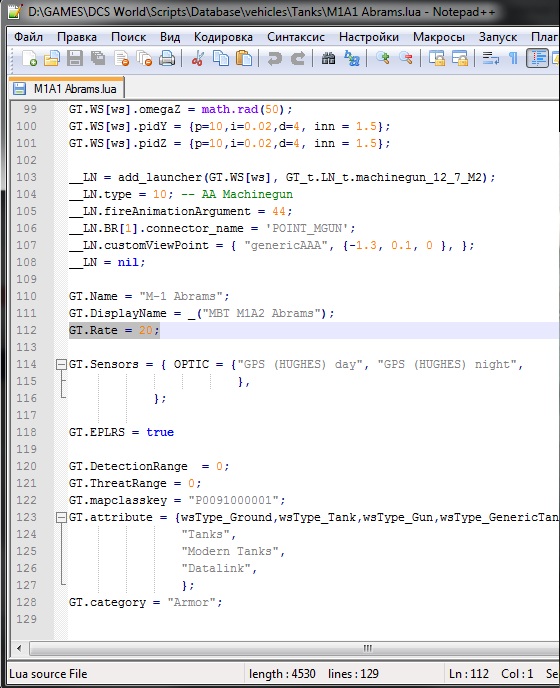Open the Макросы menu

pyautogui.click(x=438, y=37)
